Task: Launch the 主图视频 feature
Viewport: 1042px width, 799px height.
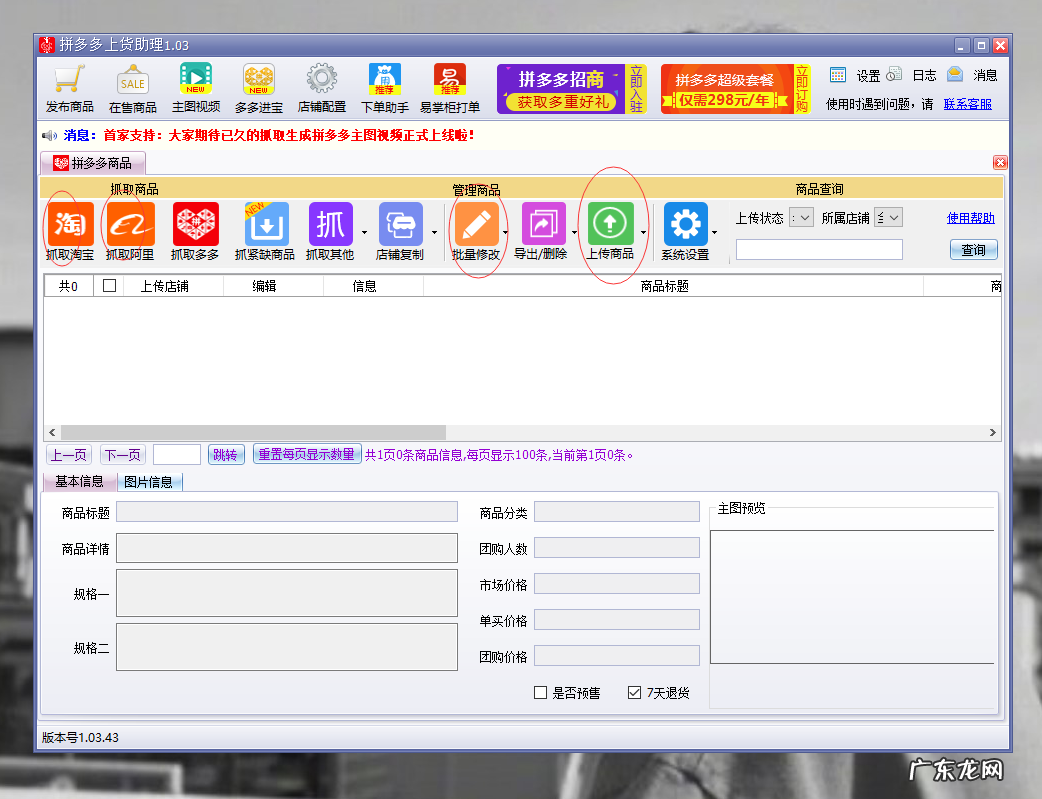Action: tap(195, 85)
